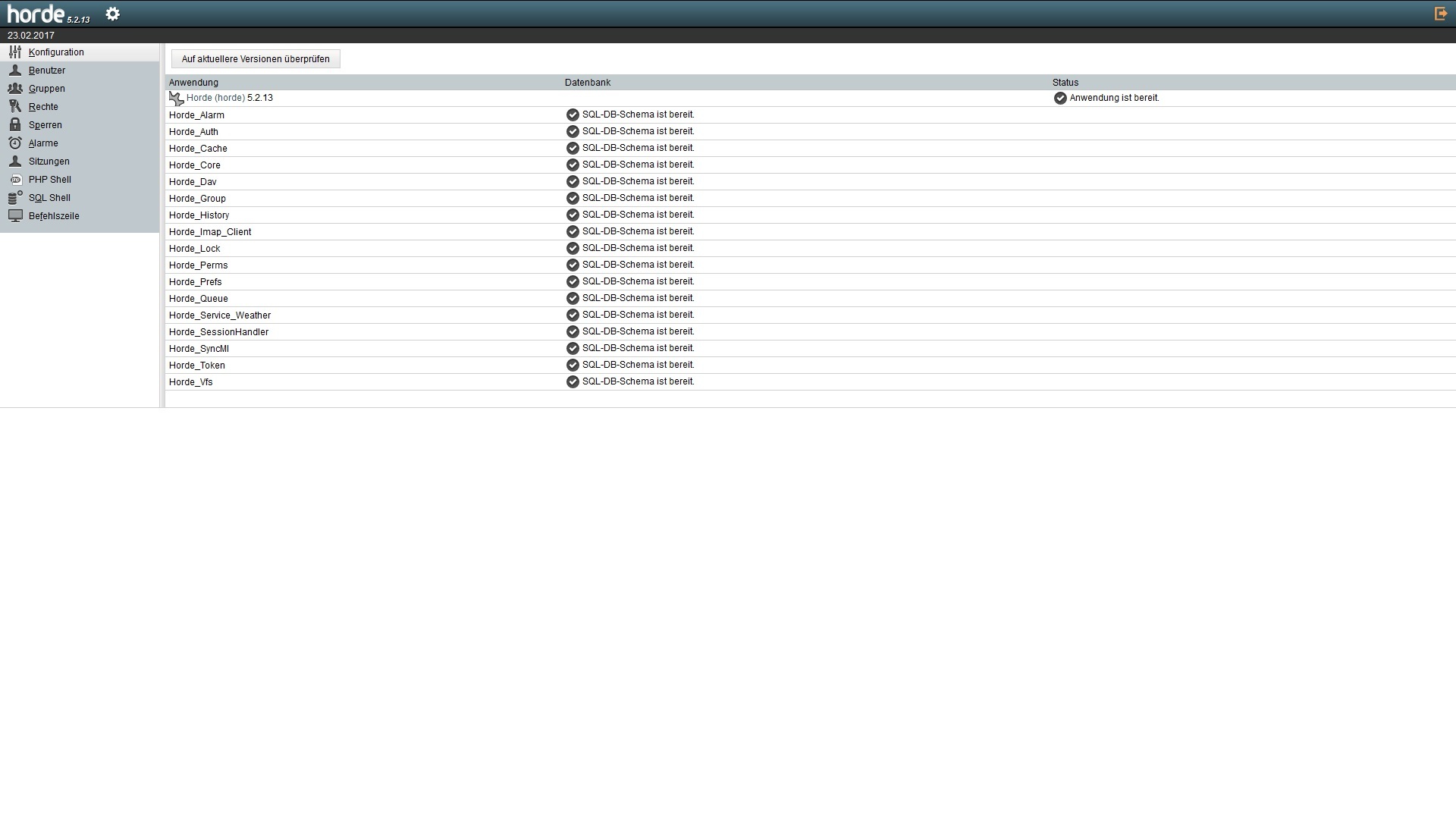Click the Horde_Dav row name

[x=193, y=182]
